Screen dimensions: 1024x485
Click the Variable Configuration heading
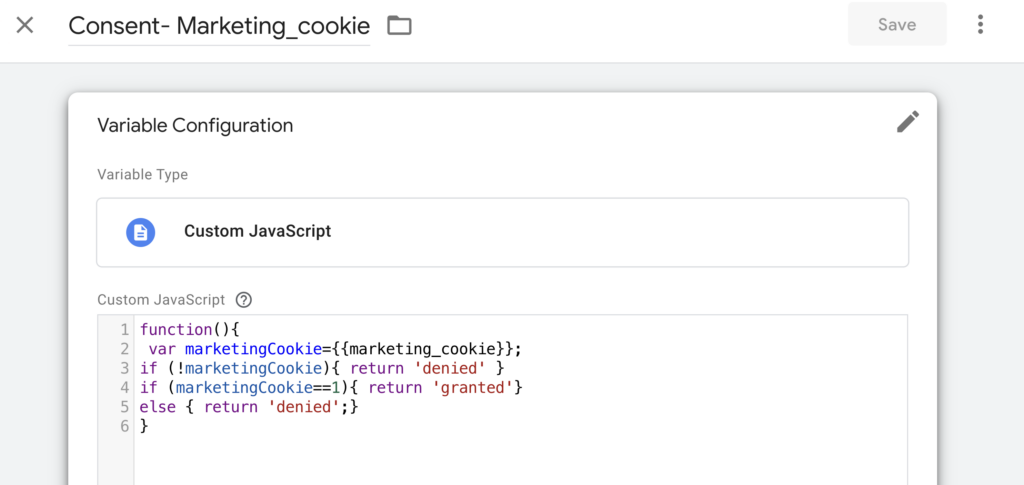(x=195, y=126)
